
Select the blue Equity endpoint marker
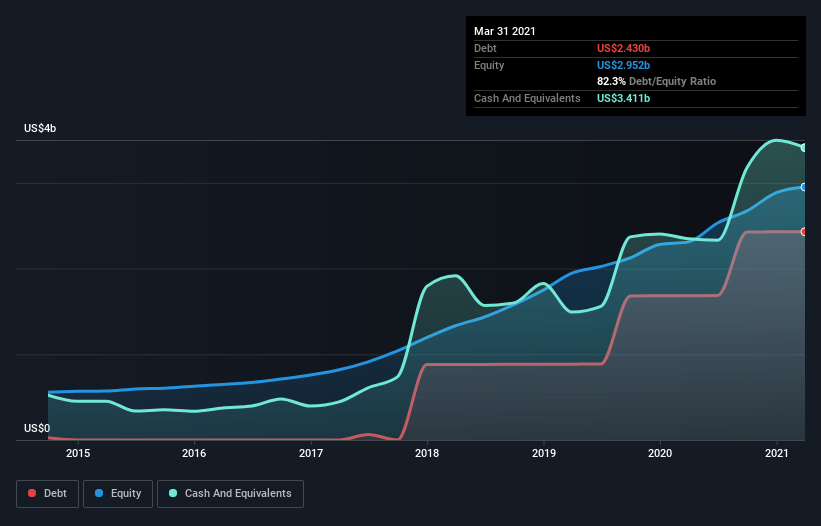tap(804, 187)
